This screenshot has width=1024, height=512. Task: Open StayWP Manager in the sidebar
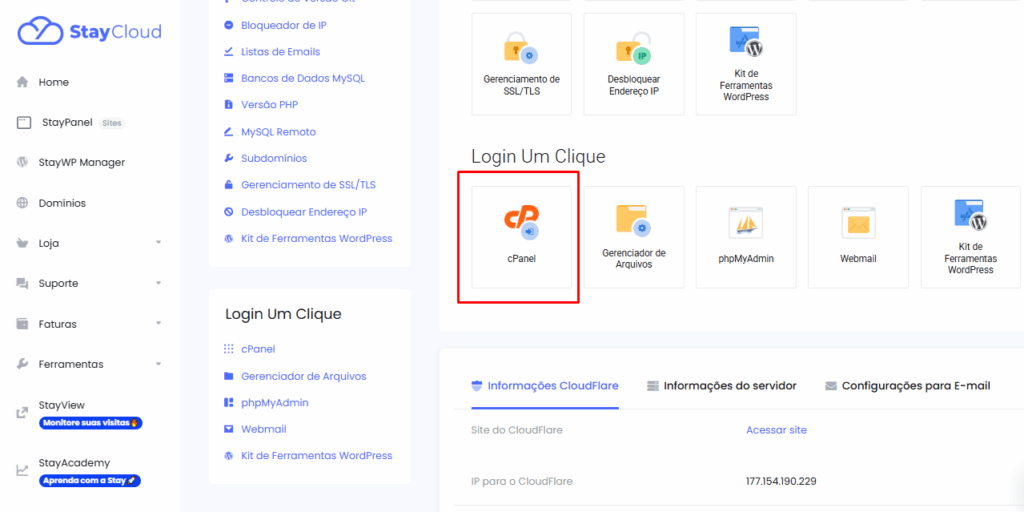tap(81, 162)
